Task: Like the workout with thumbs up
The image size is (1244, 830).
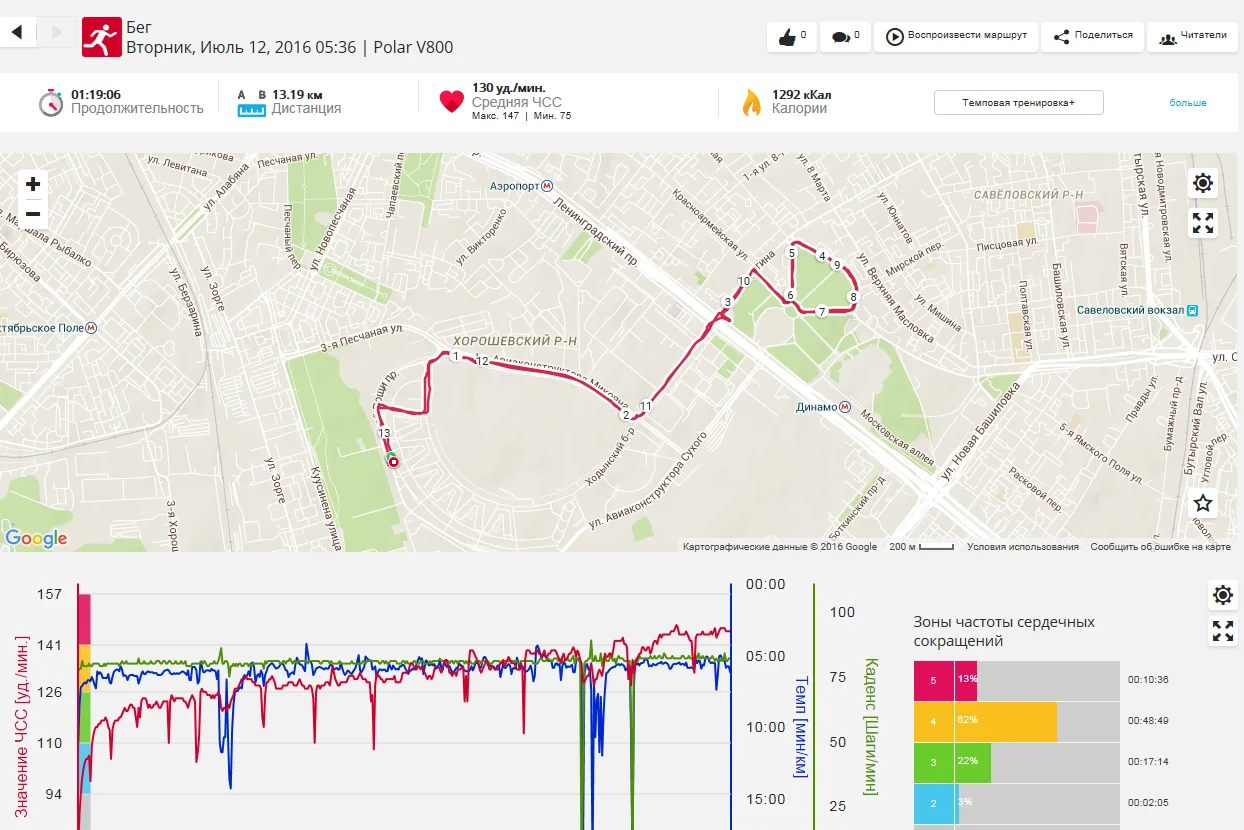Action: point(792,37)
